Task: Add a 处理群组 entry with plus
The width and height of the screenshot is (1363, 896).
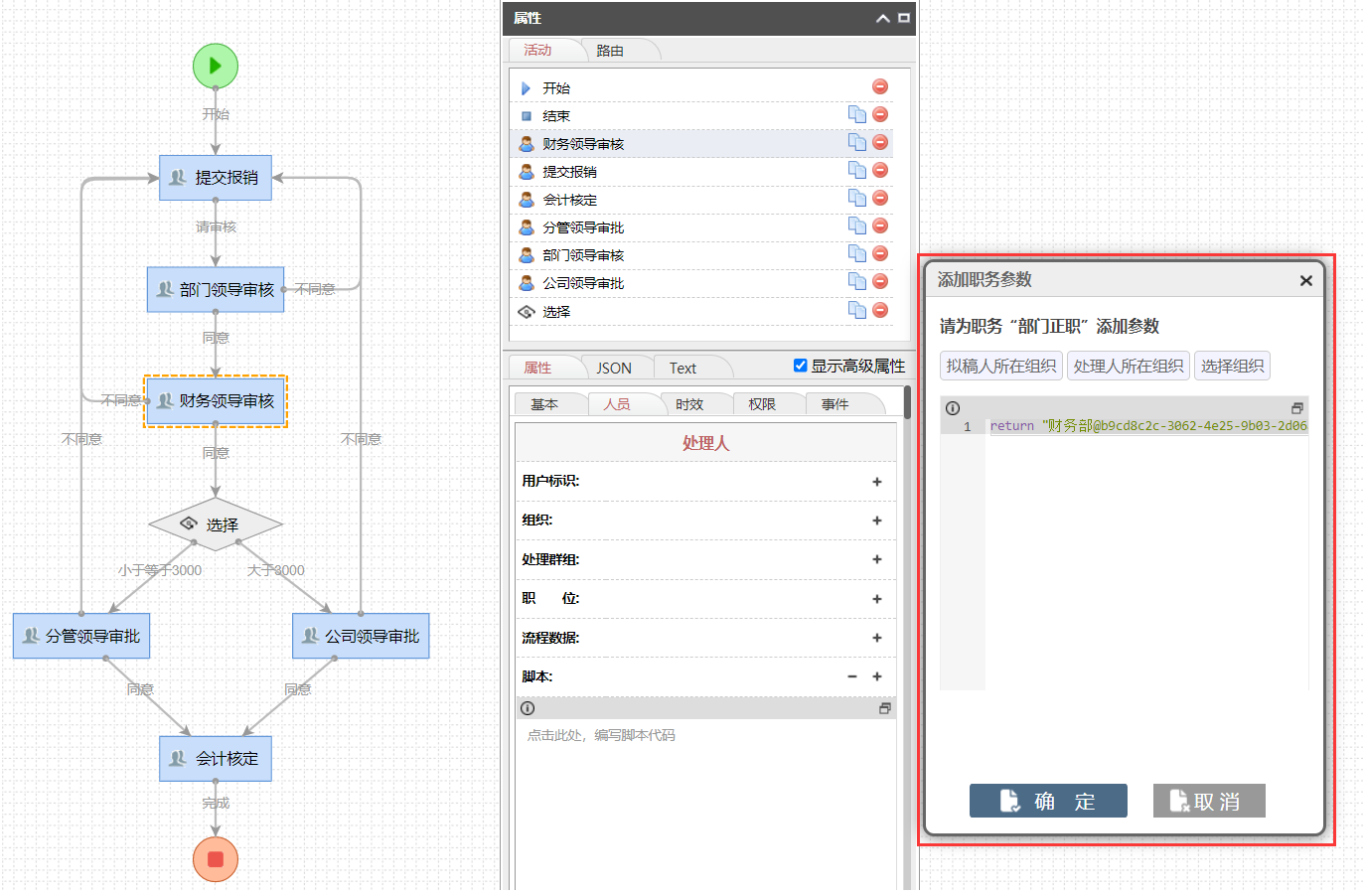Action: click(x=877, y=559)
